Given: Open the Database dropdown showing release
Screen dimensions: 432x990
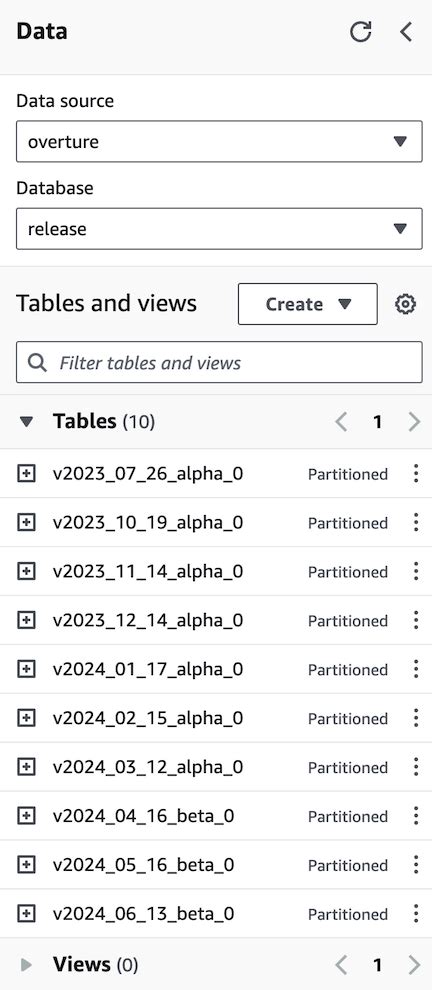Looking at the screenshot, I should coord(219,229).
